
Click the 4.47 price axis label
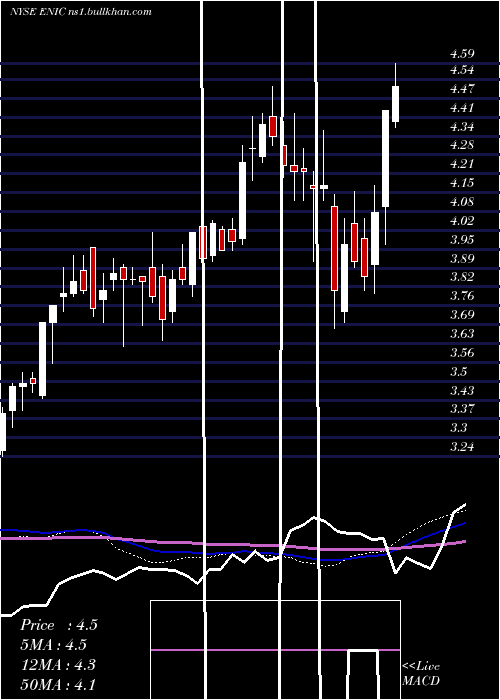point(462,89)
